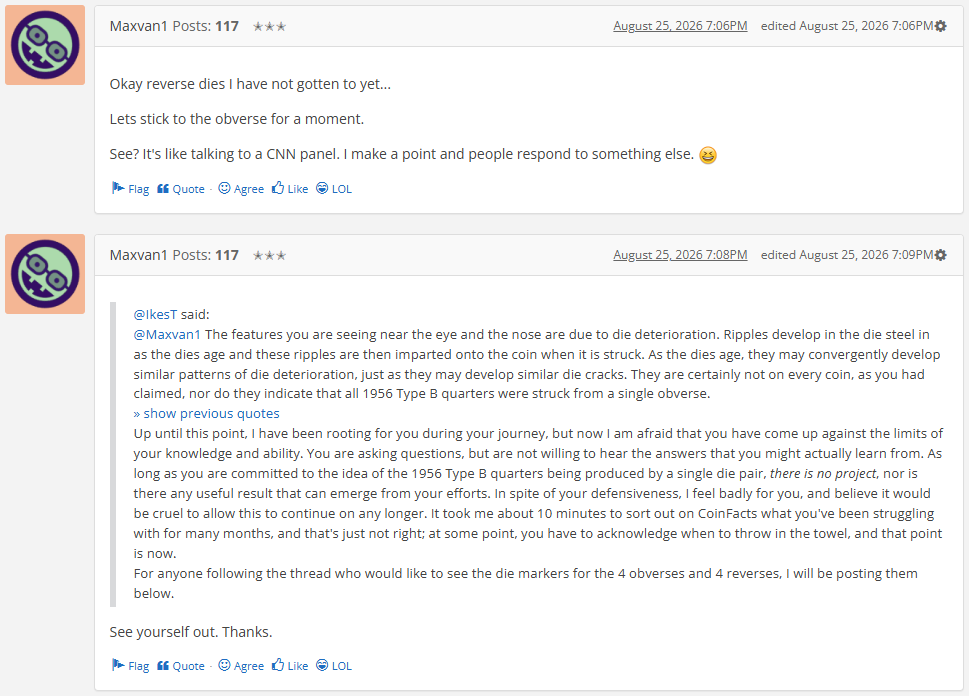Quote the second post by Maxvan1
This screenshot has width=969, height=696.
tap(180, 666)
